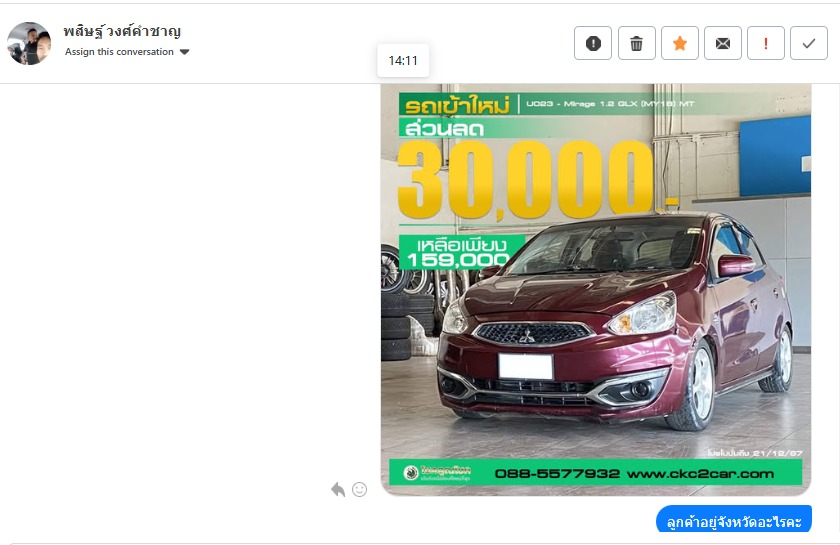Add emoji reaction with the smiley icon
840x545 pixels.
pos(359,489)
